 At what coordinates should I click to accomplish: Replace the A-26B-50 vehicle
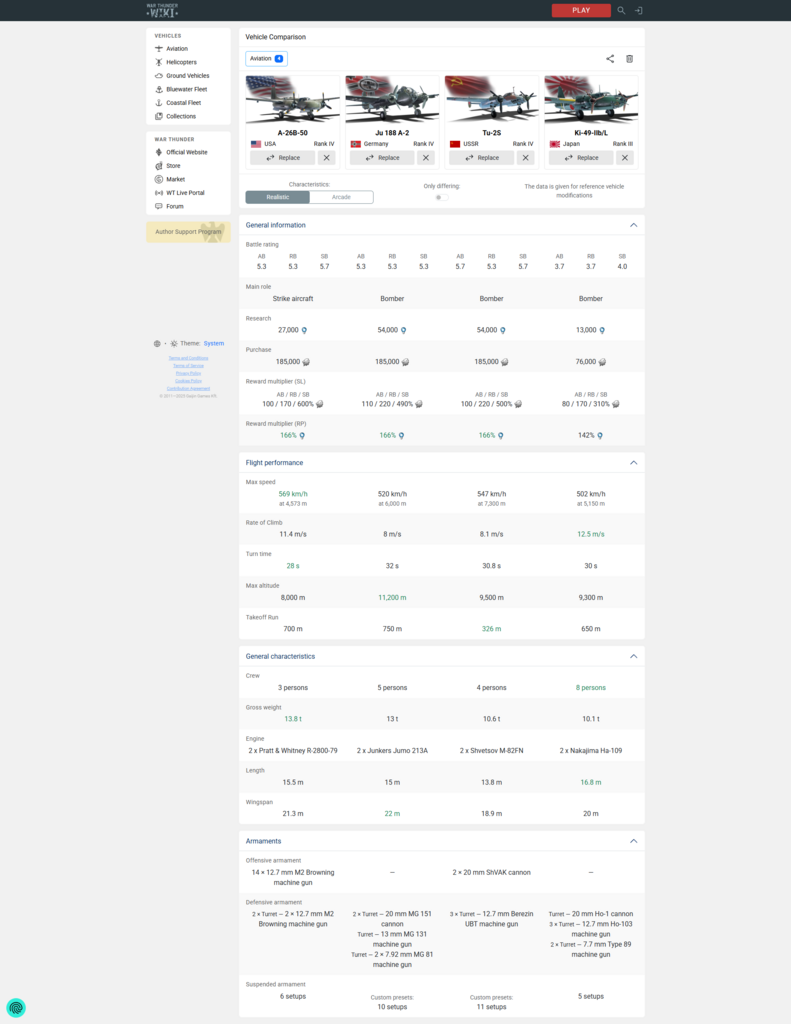283,157
